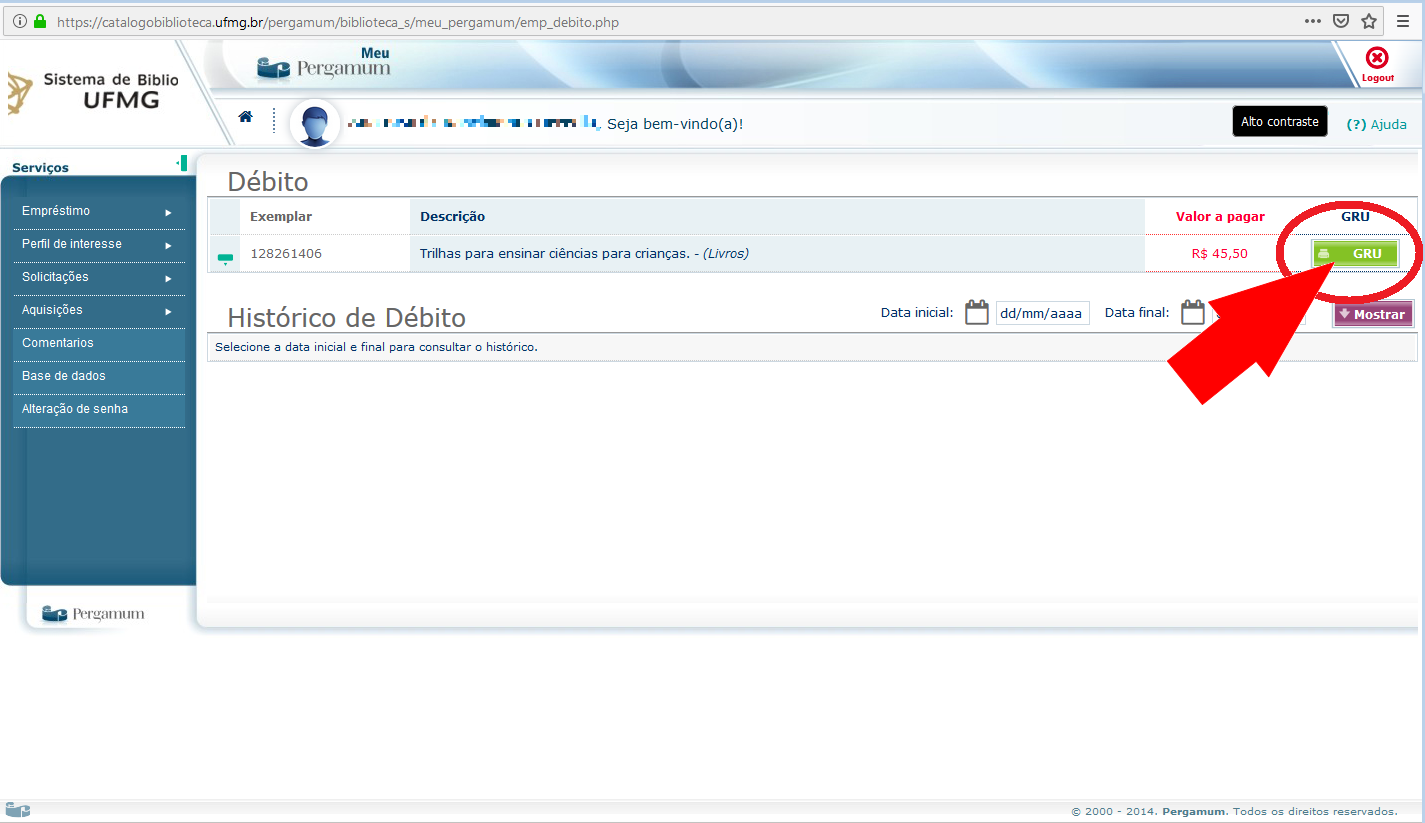Expand the debit row for exemplar 128261406
Screen dimensions: 1425x823
coord(225,258)
